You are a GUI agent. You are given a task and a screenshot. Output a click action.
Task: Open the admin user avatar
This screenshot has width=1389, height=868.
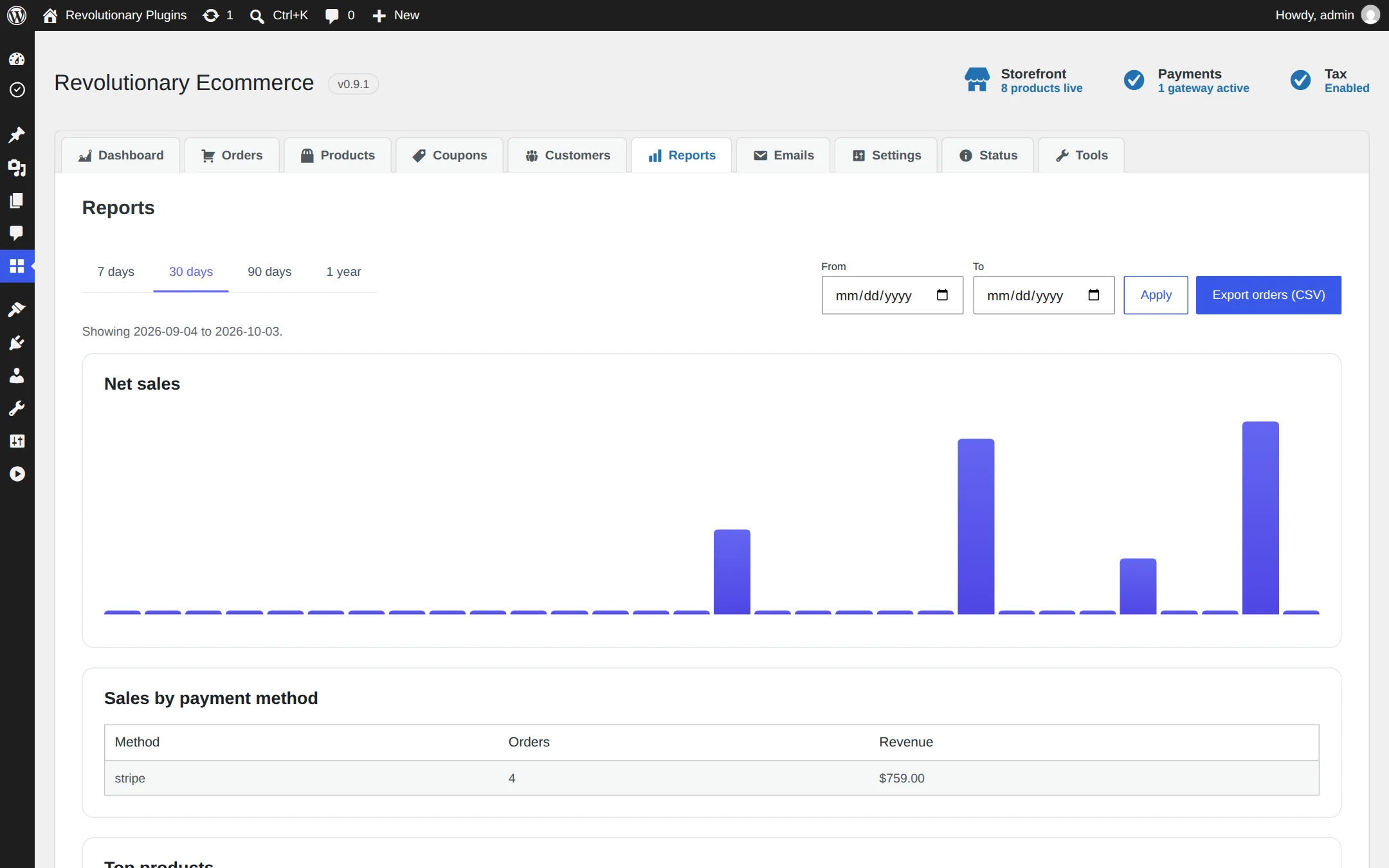1370,15
